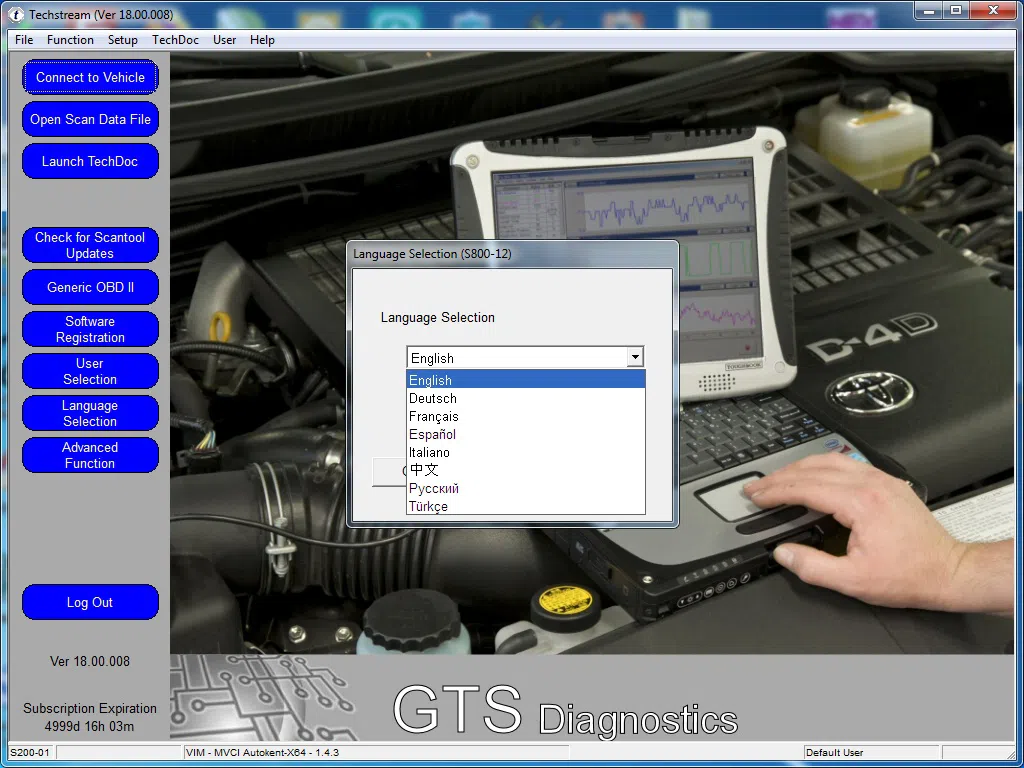
Task: Click the Techstream app icon in title bar
Action: coord(16,15)
